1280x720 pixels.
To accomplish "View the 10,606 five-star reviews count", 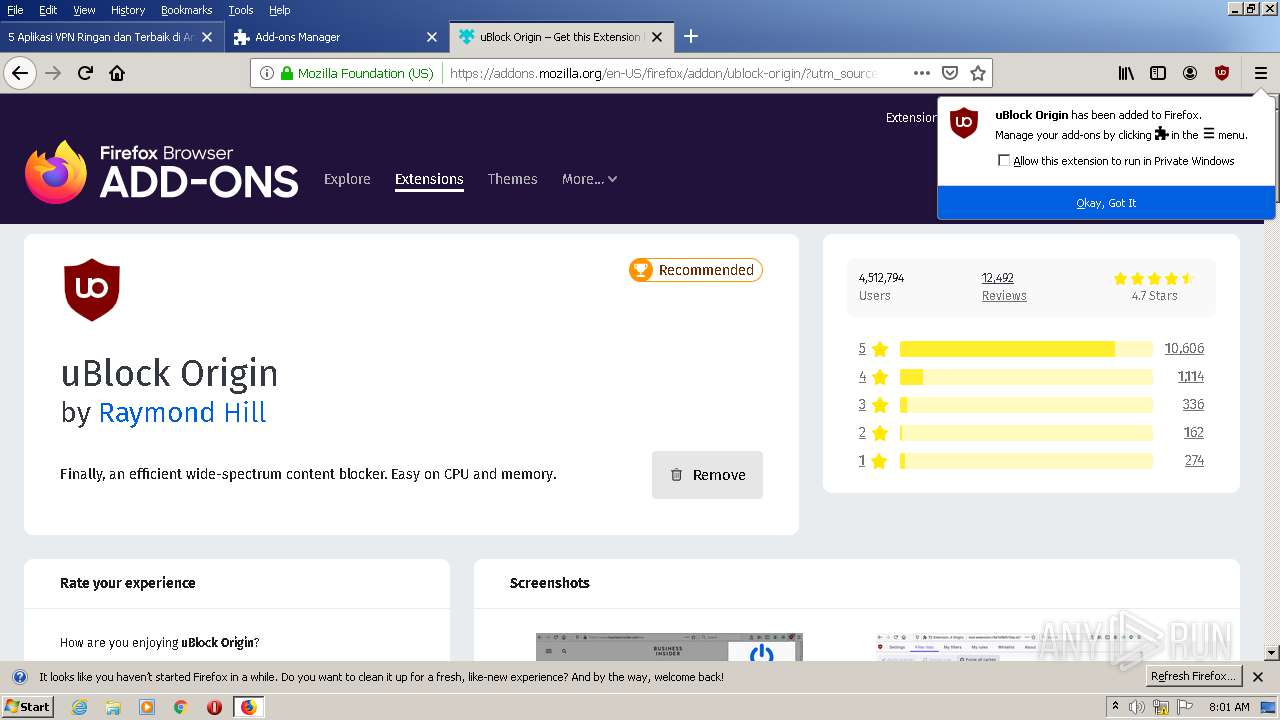I will [1184, 349].
